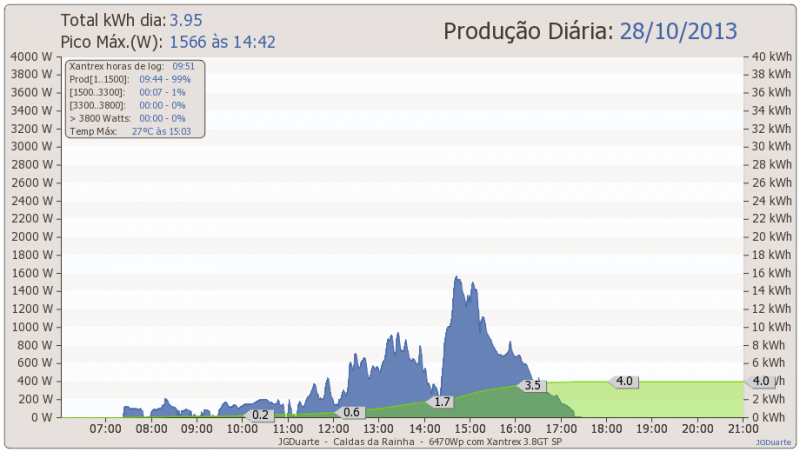Click the 3.5 cumulative kWh marker
This screenshot has width=800, height=452.
pos(532,385)
